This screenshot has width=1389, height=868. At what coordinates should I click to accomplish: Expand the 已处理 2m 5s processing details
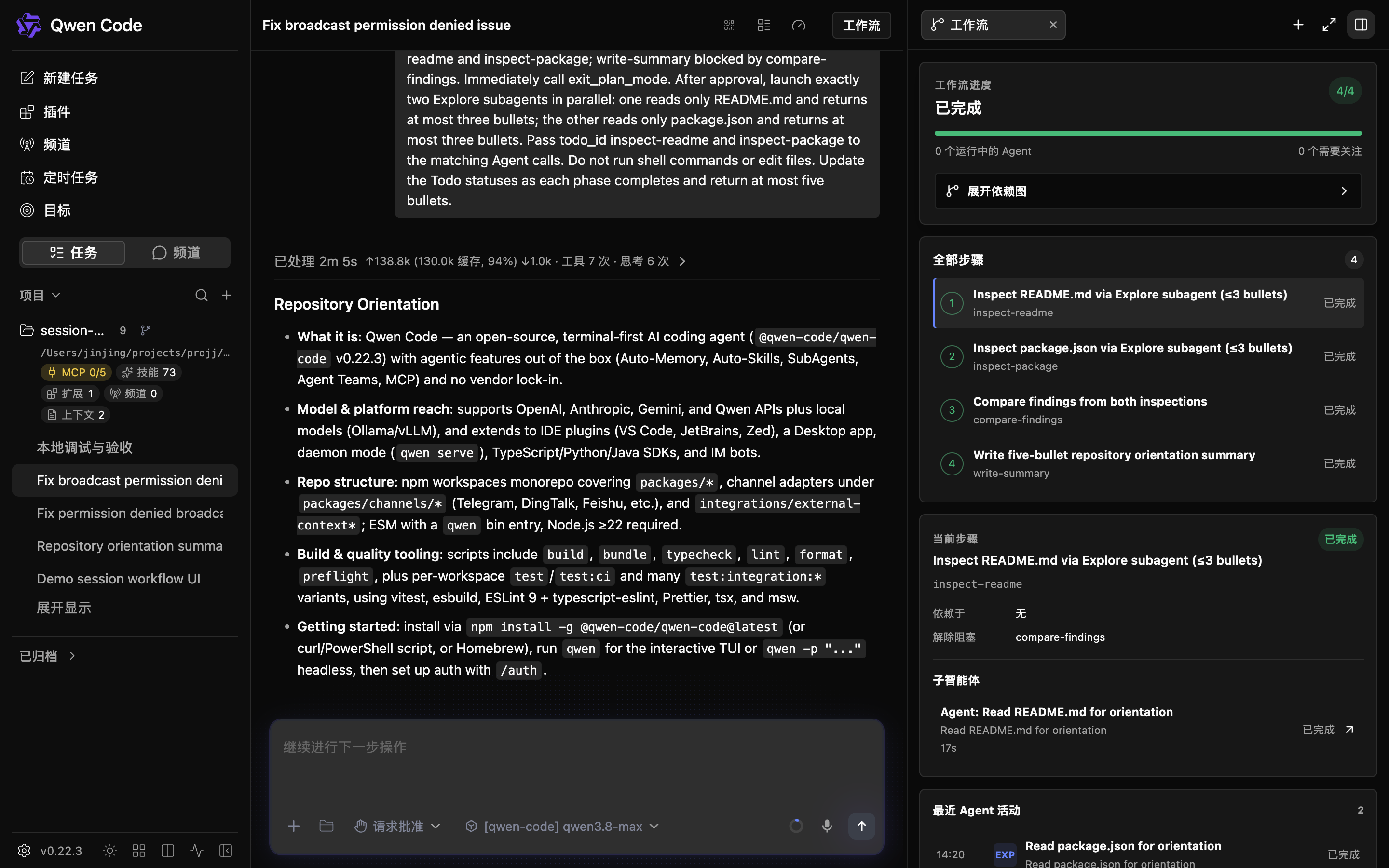[480, 261]
